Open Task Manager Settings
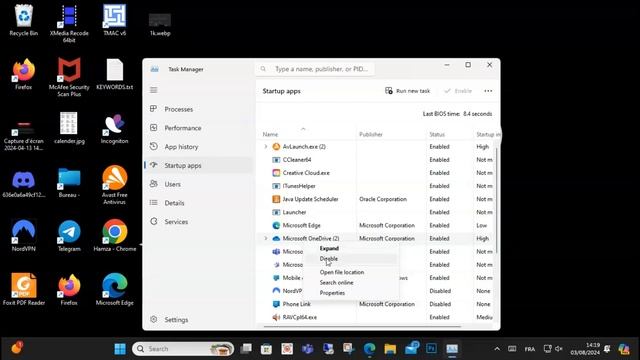The height and width of the screenshot is (360, 640). [x=199, y=320]
